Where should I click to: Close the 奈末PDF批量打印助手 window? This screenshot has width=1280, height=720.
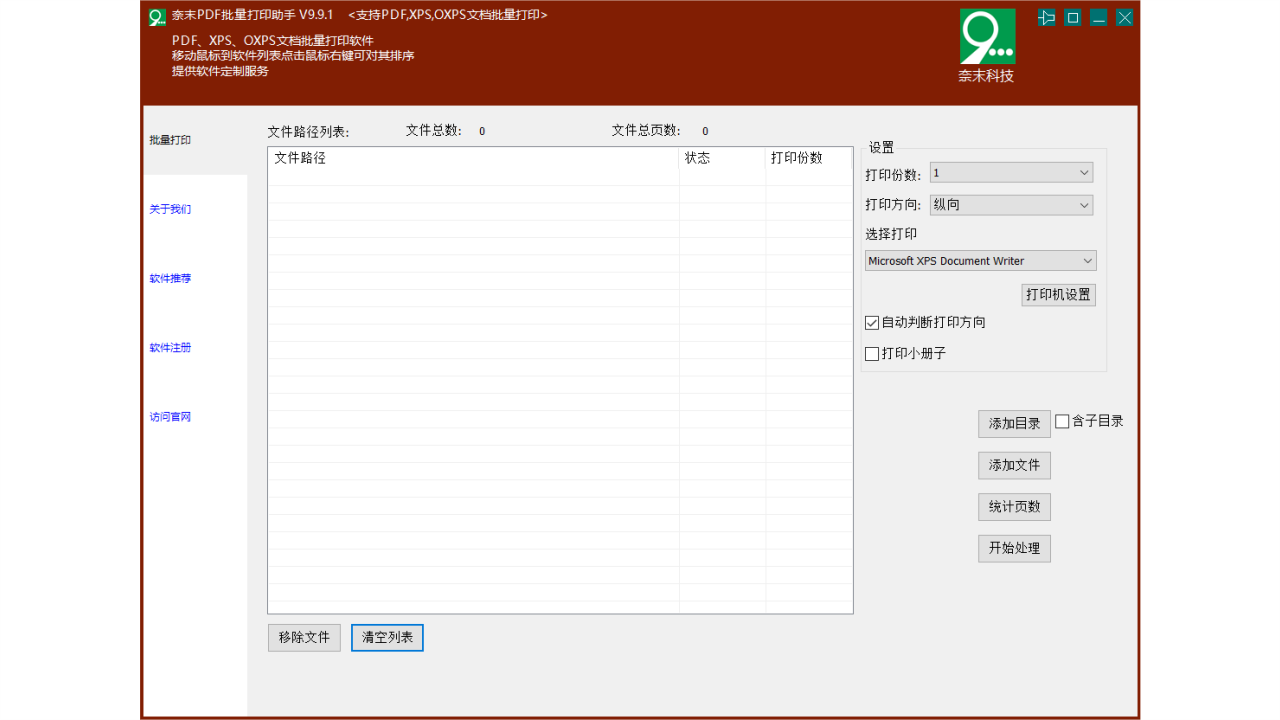pyautogui.click(x=1125, y=17)
